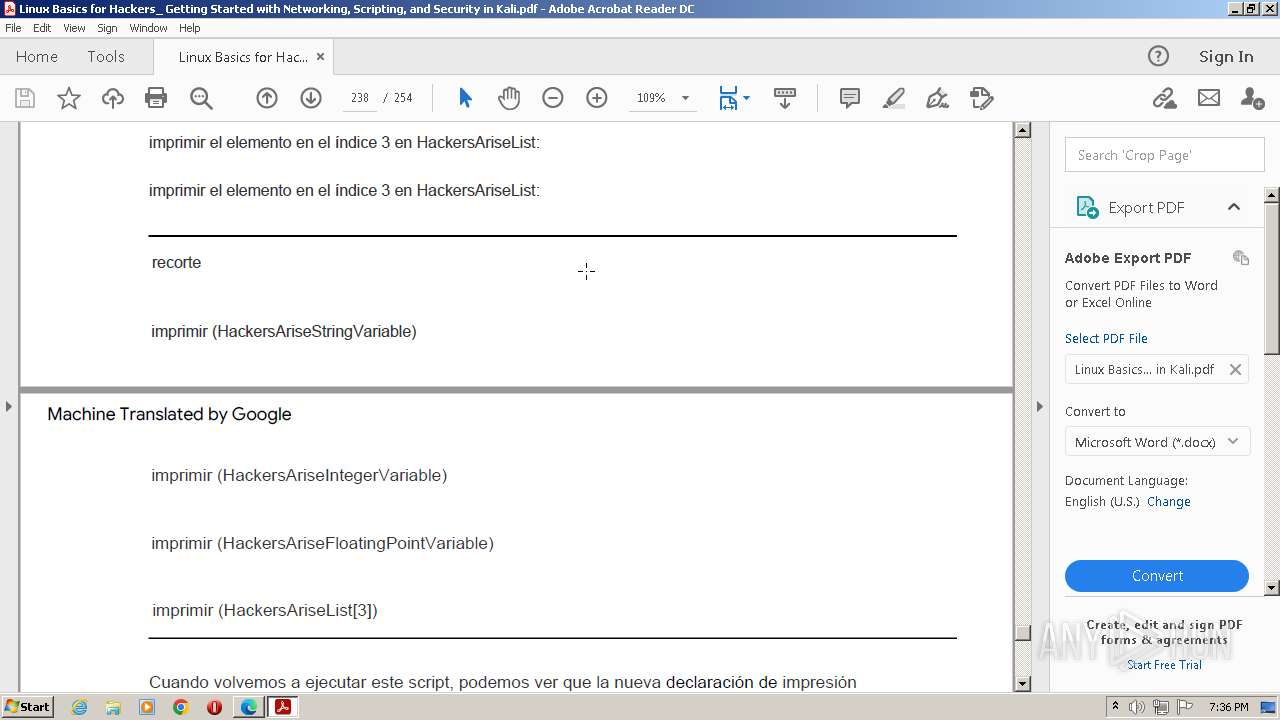Collapse the Export PDF section chevron

point(1234,207)
